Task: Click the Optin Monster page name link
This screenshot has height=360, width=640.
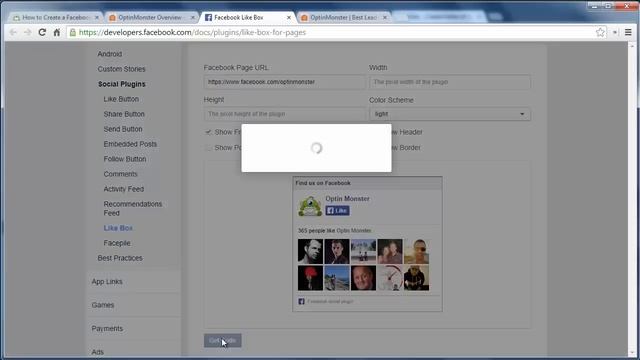Action: 347,199
